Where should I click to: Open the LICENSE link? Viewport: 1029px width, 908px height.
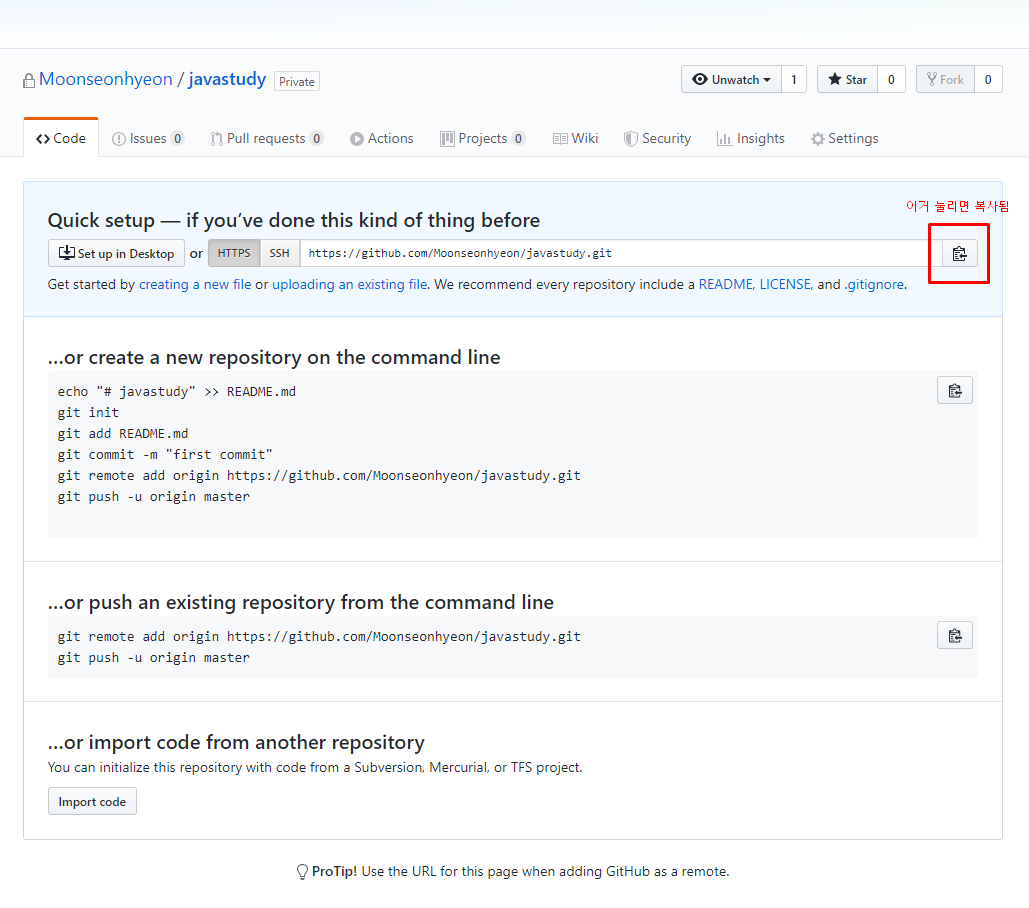pos(786,285)
